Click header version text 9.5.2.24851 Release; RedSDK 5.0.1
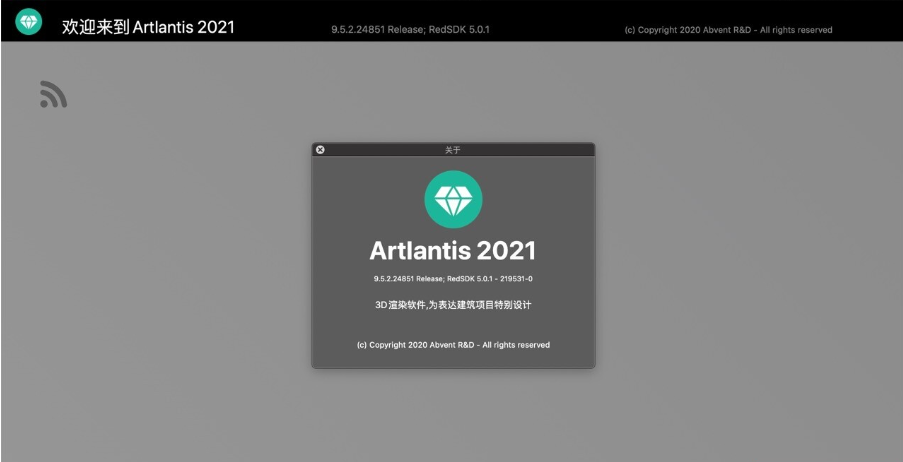Image resolution: width=903 pixels, height=462 pixels. 410,29
